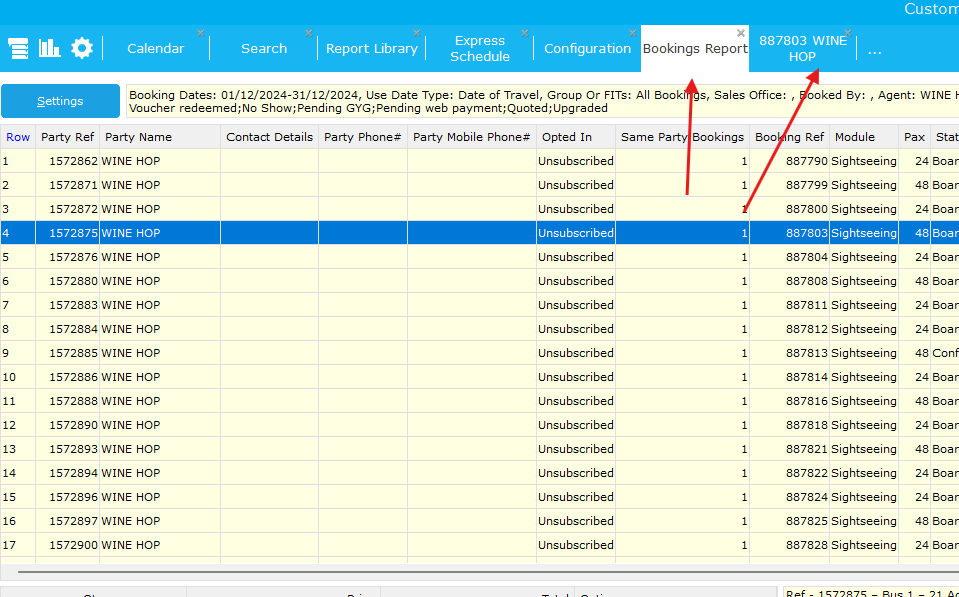Close the 887803 WINE HOP tab

point(848,33)
